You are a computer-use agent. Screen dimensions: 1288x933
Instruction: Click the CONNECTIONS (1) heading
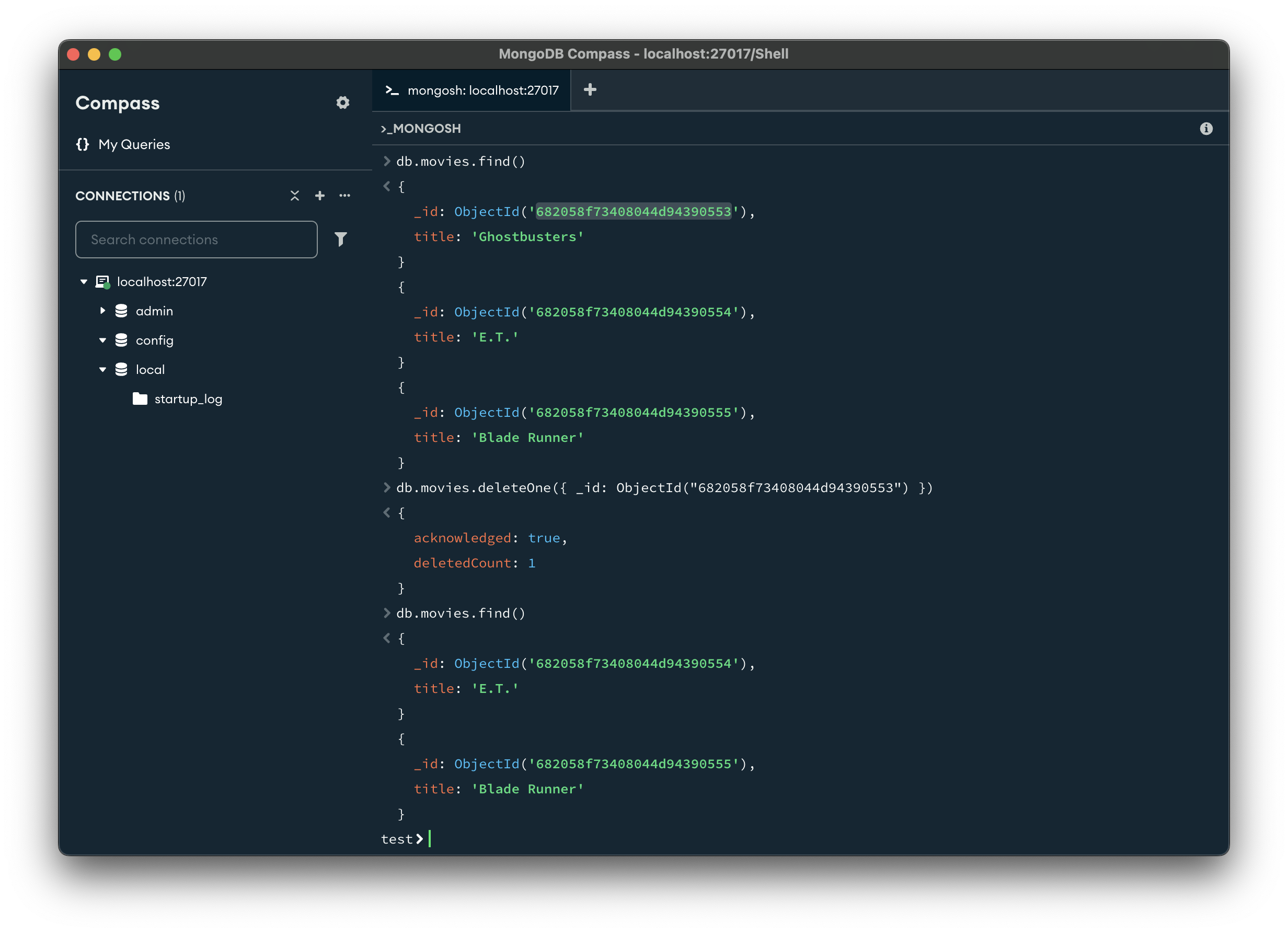point(130,196)
